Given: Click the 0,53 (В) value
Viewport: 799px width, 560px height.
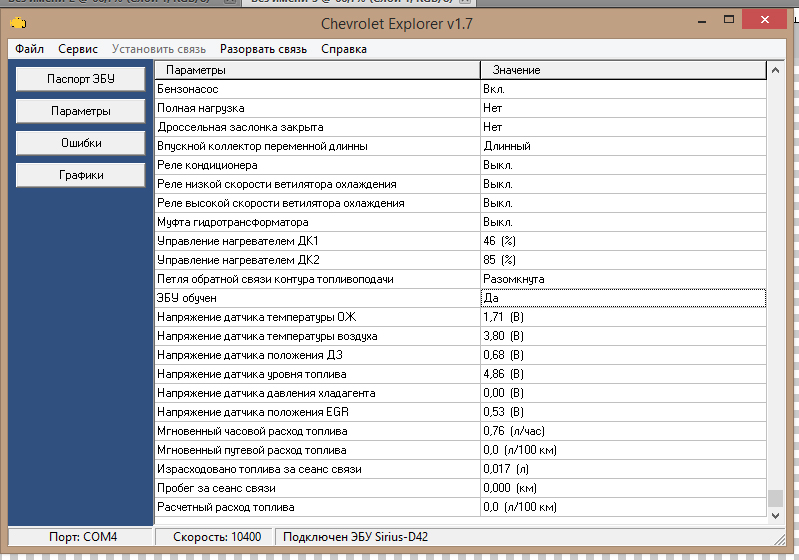Looking at the screenshot, I should (623, 412).
